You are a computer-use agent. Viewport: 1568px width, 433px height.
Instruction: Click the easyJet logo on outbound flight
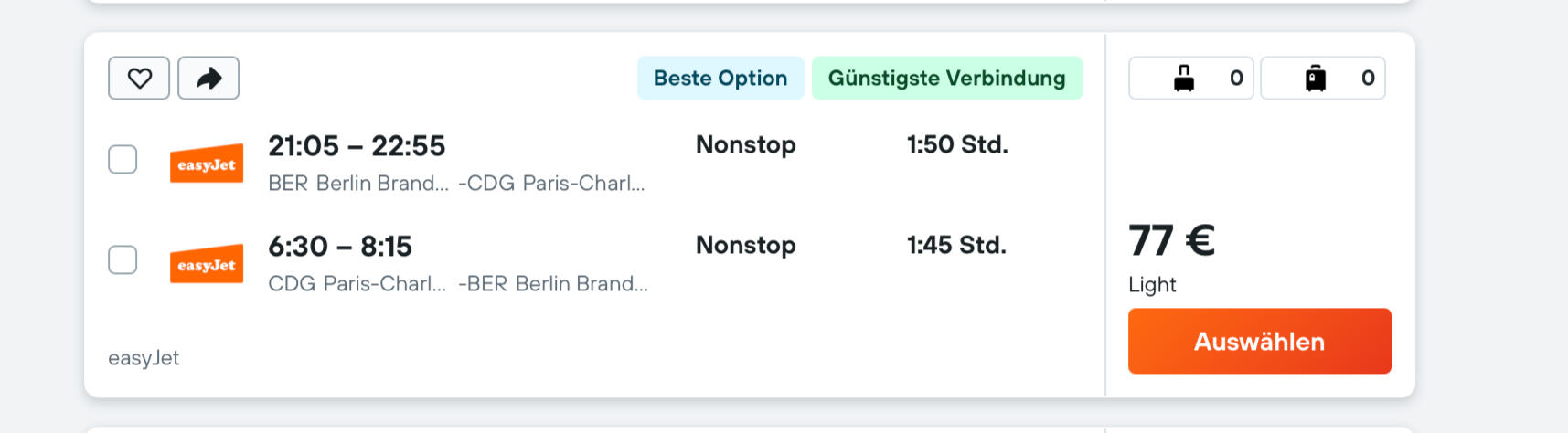(207, 164)
